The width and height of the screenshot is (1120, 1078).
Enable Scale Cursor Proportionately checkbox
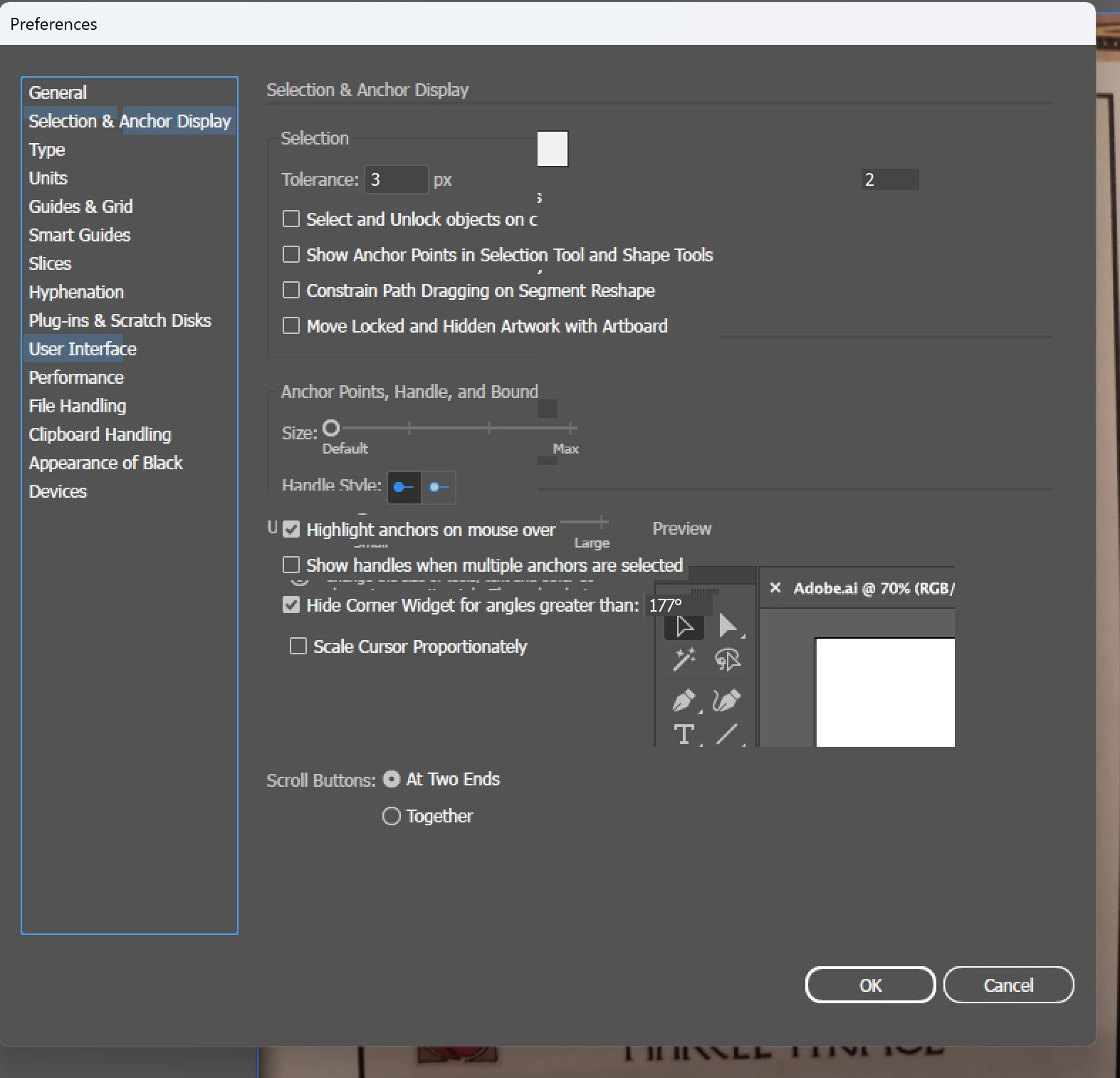tap(298, 646)
